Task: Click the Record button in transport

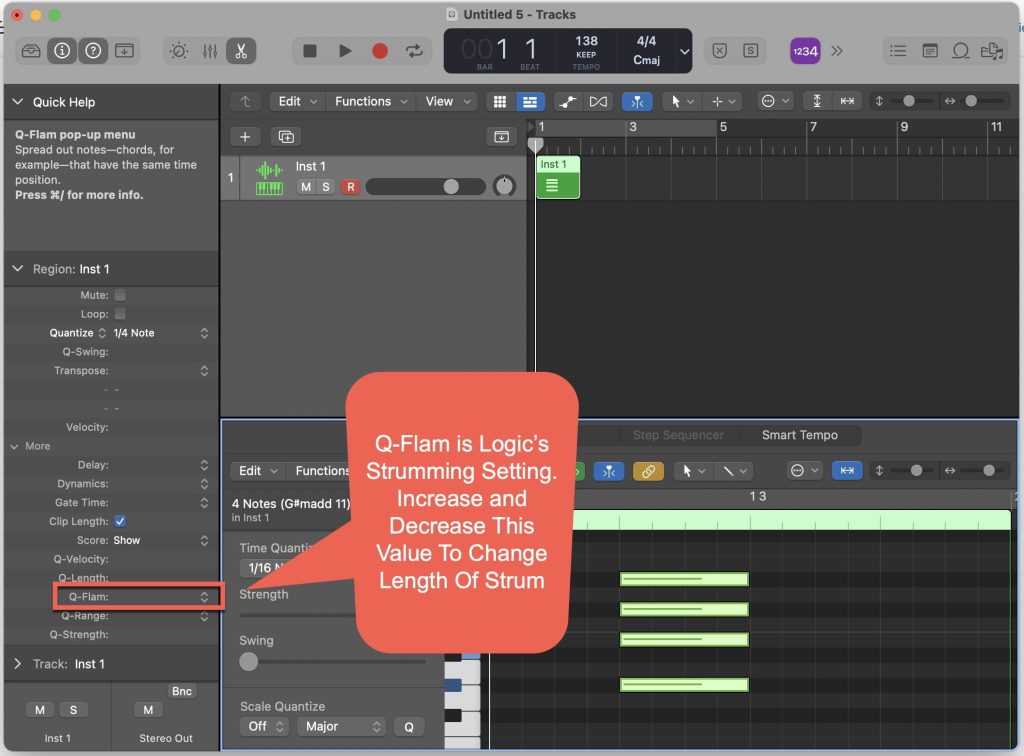Action: (x=379, y=51)
